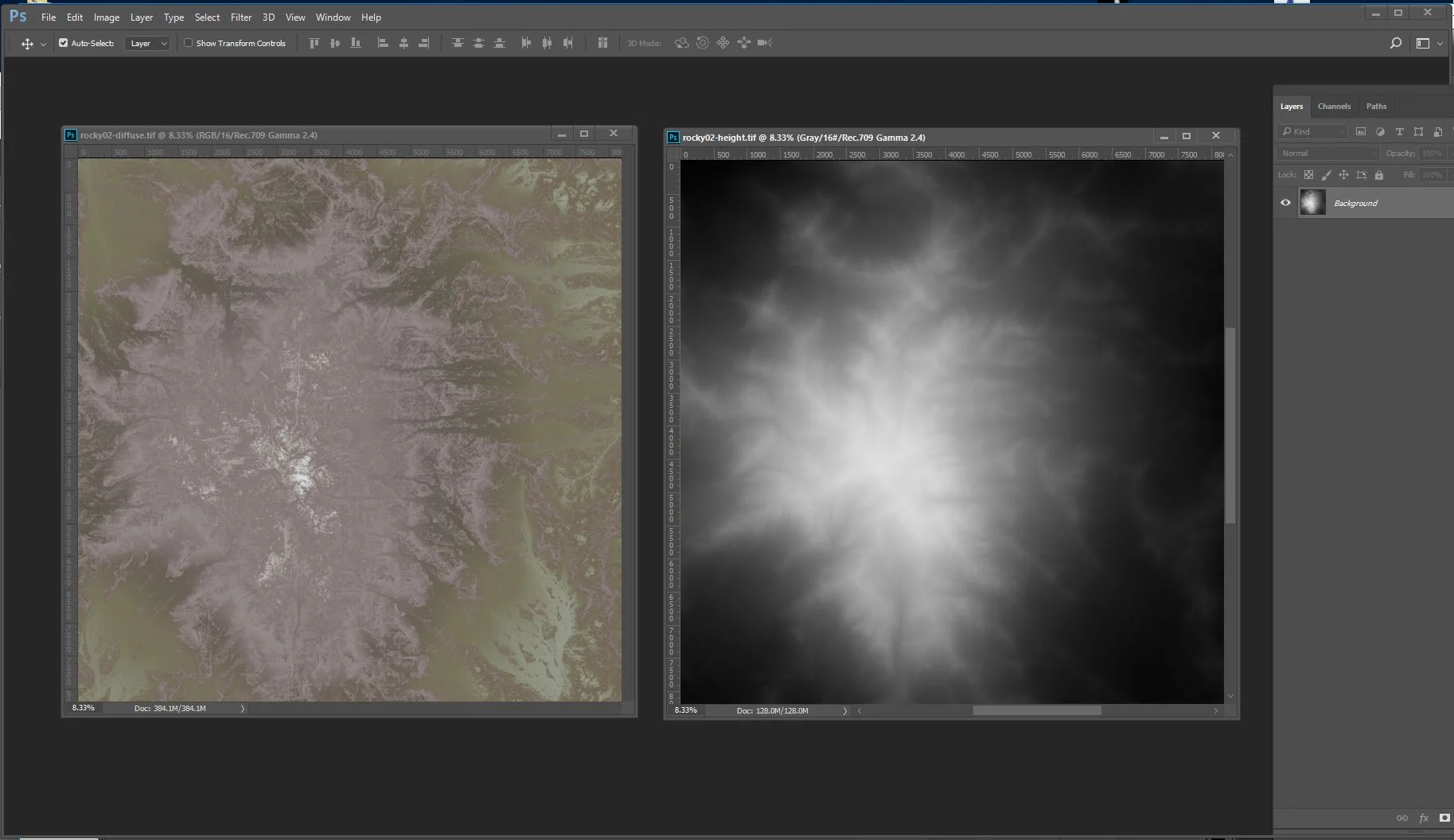Click Distribute top edges icon
This screenshot has height=840, width=1454.
(x=458, y=43)
